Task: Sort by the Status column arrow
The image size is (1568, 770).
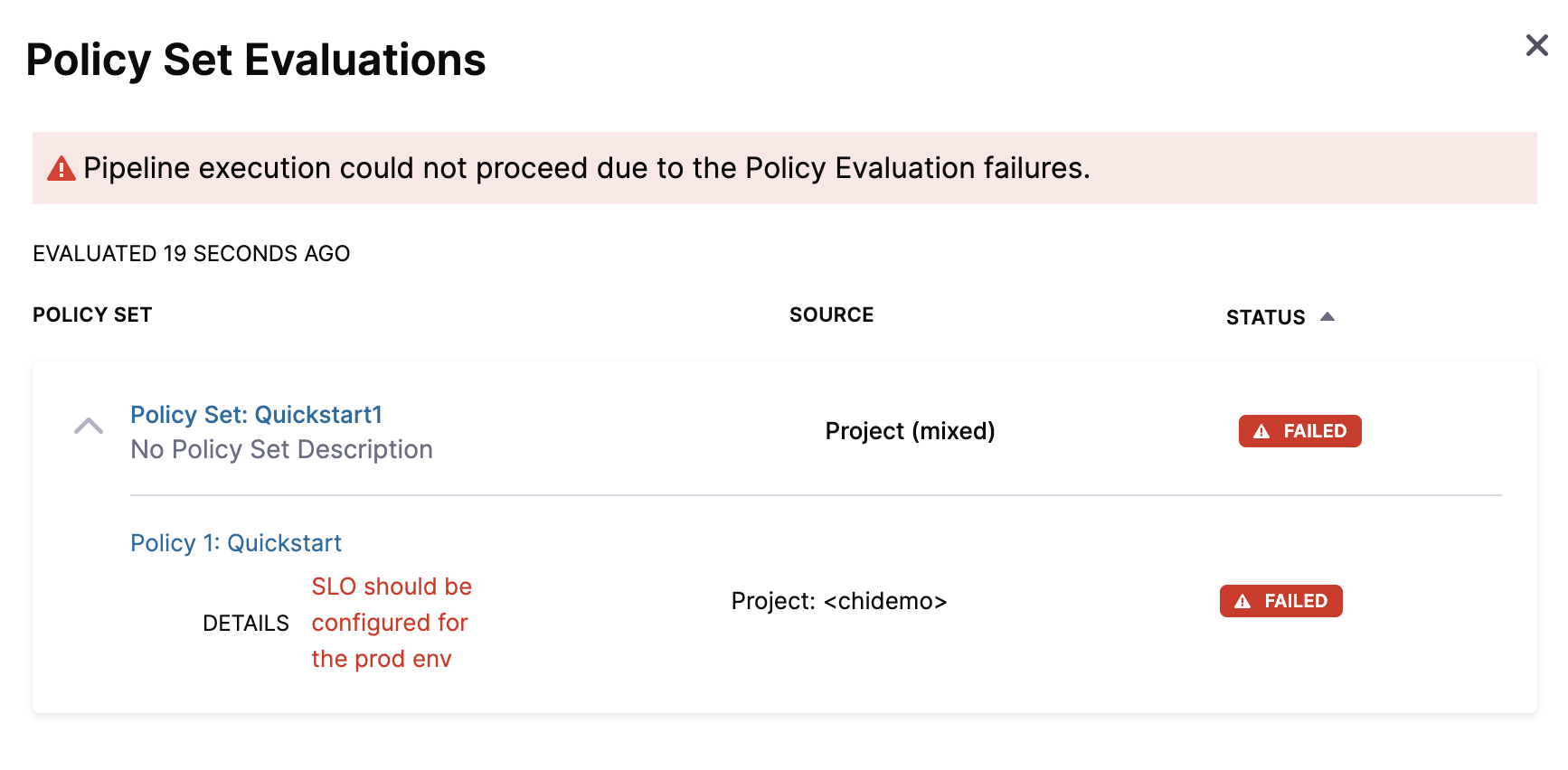Action: point(1327,316)
